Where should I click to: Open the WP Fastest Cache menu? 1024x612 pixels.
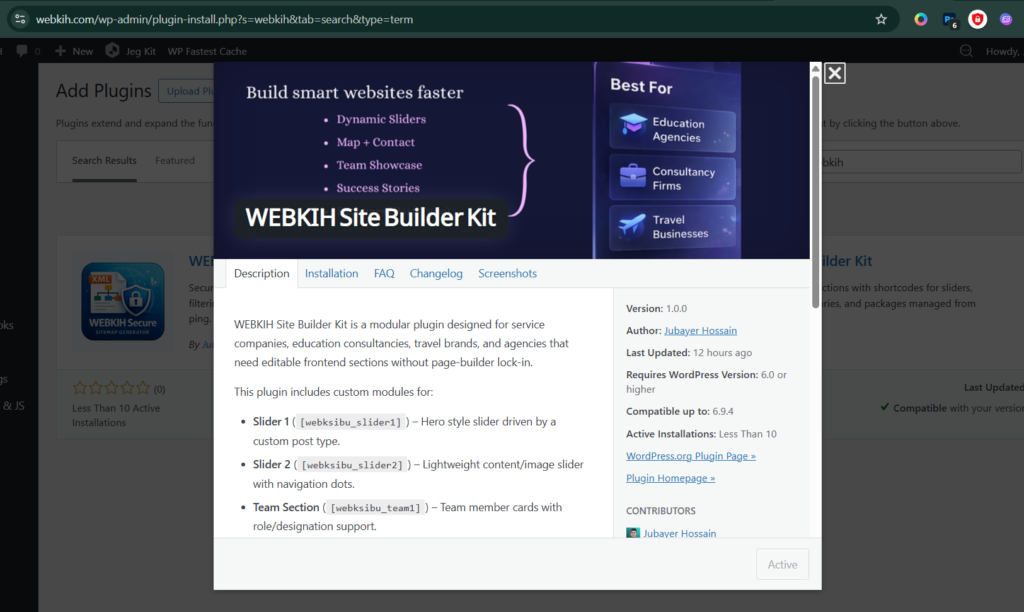[207, 51]
